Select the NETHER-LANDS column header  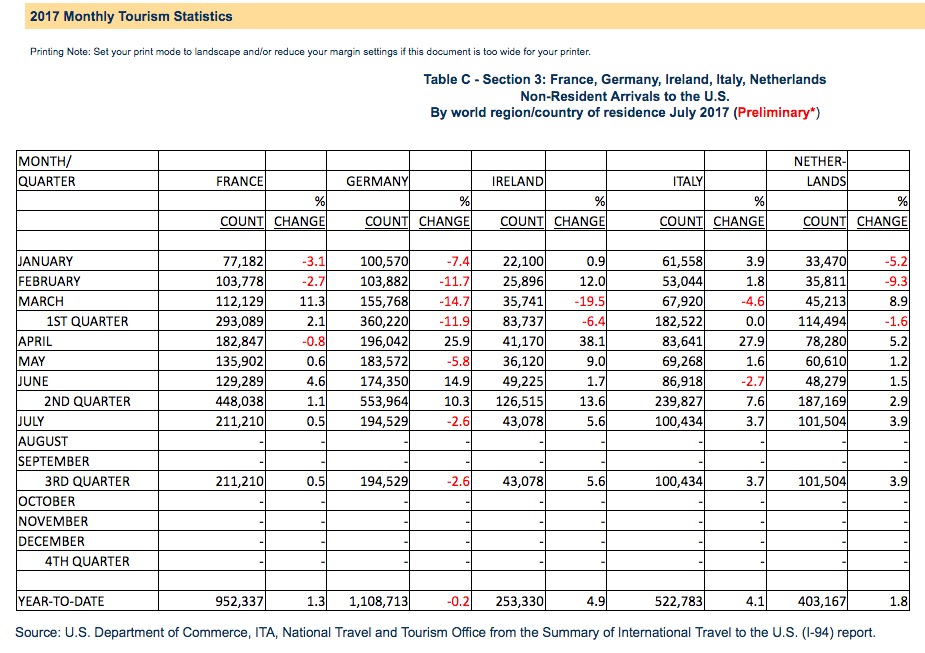820,171
